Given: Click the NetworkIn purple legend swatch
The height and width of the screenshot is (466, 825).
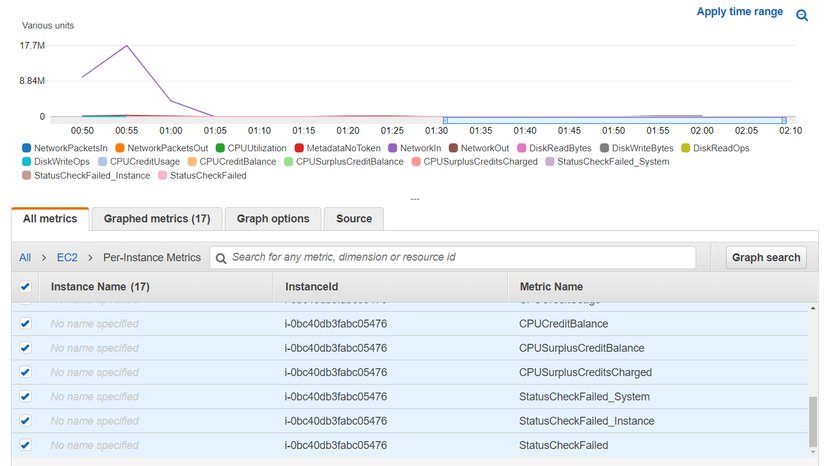Looking at the screenshot, I should 393,148.
